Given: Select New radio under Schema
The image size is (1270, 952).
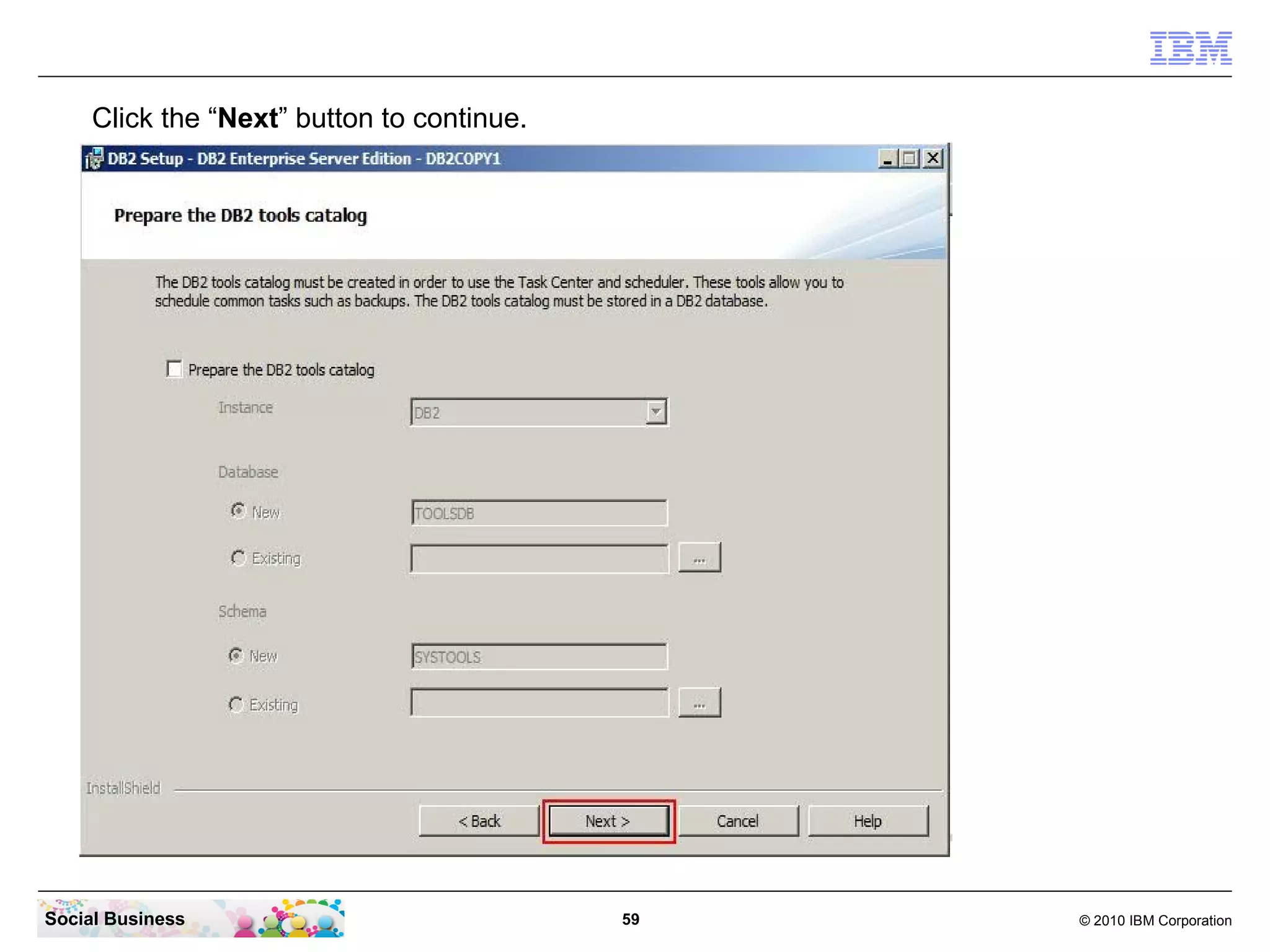Looking at the screenshot, I should click(x=236, y=655).
